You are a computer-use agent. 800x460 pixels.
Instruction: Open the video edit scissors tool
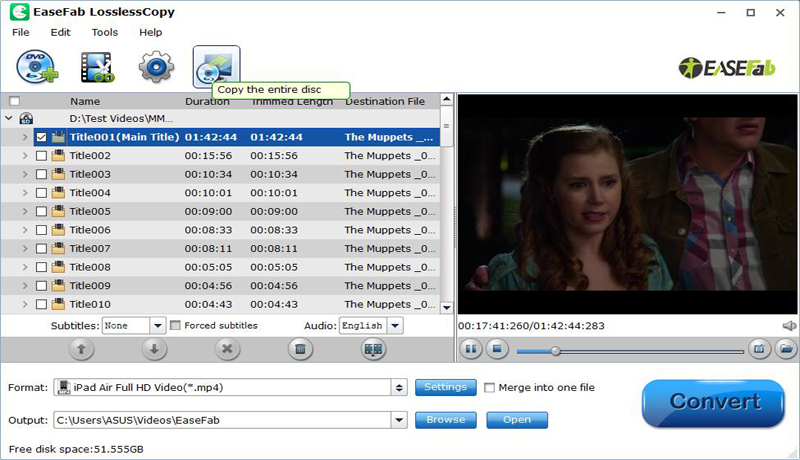97,67
